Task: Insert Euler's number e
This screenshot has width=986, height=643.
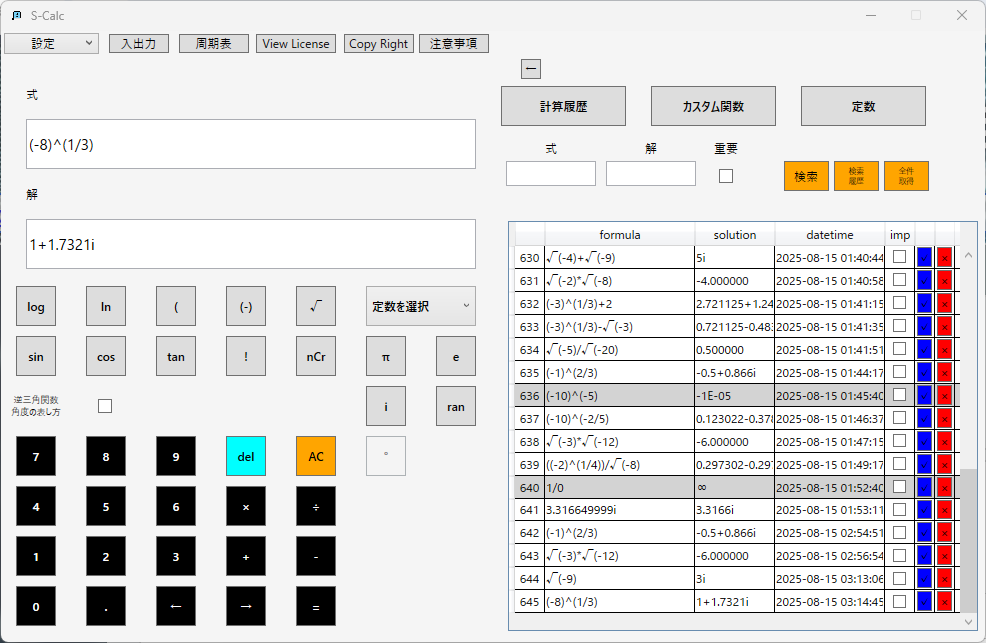Action: tap(456, 356)
